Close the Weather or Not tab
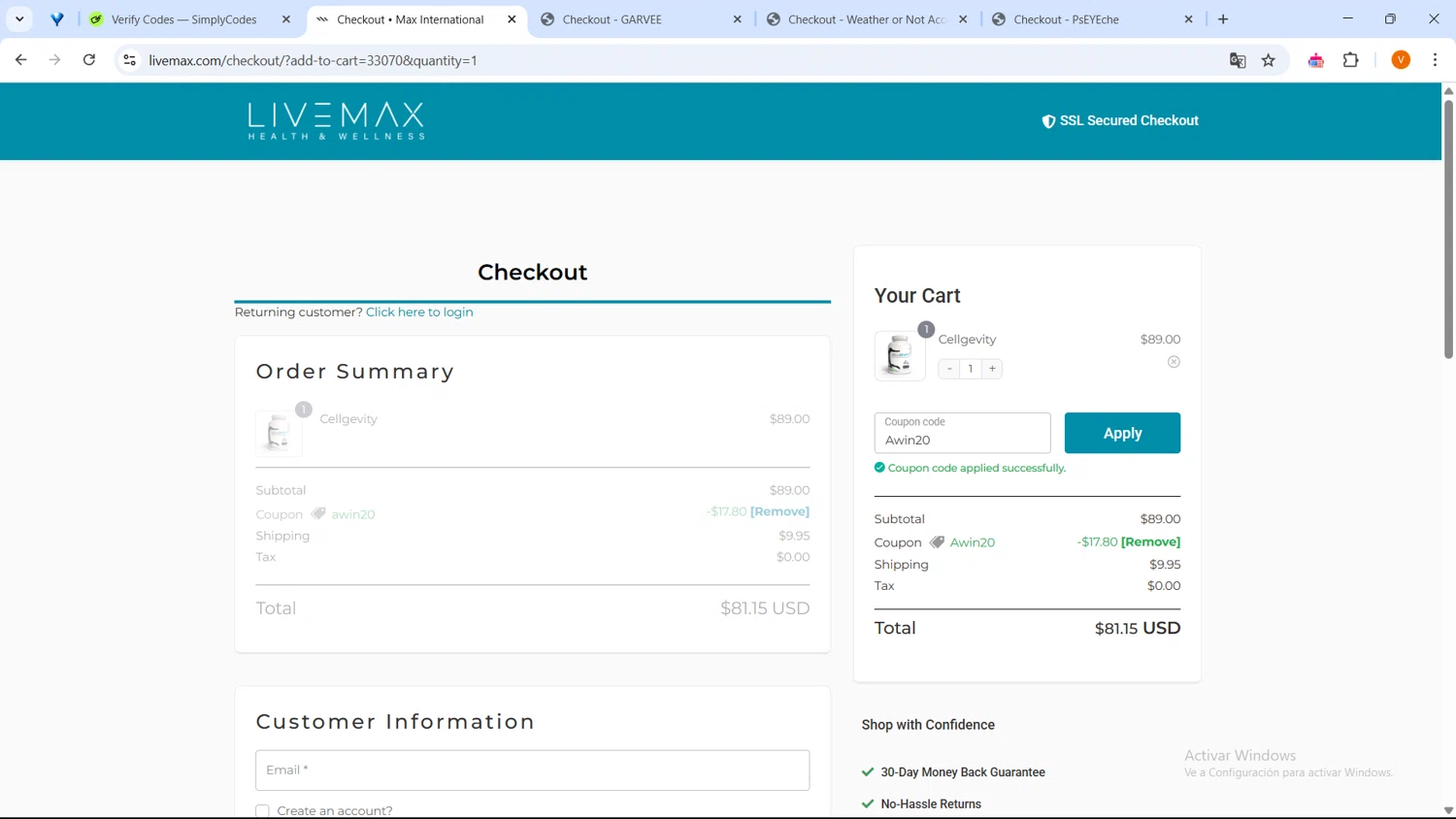 click(x=963, y=19)
